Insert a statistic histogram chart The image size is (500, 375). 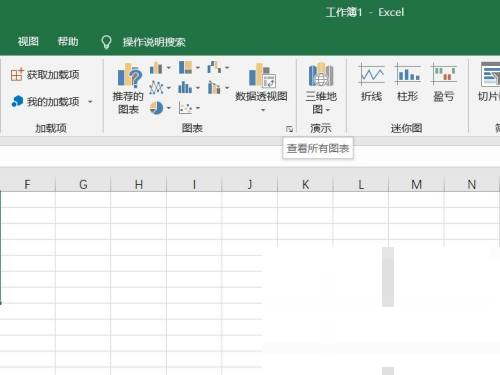point(185,88)
